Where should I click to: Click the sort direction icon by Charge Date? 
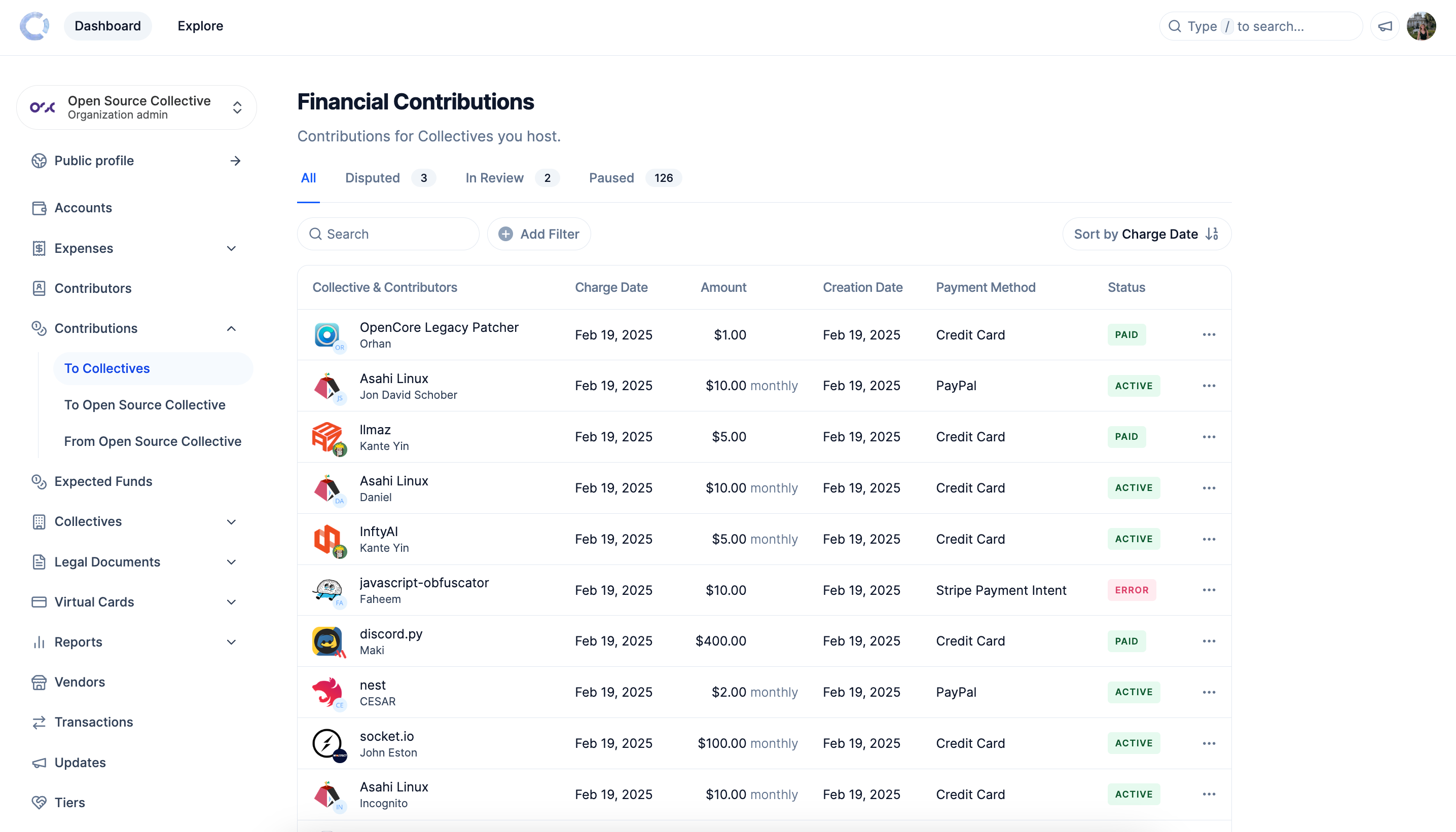point(1212,234)
